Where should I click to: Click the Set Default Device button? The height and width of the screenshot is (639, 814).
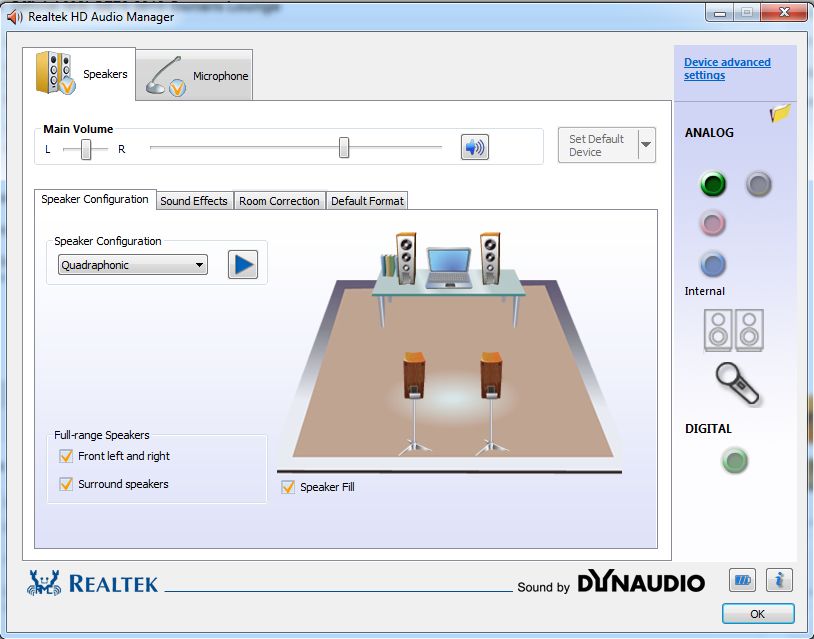point(598,145)
